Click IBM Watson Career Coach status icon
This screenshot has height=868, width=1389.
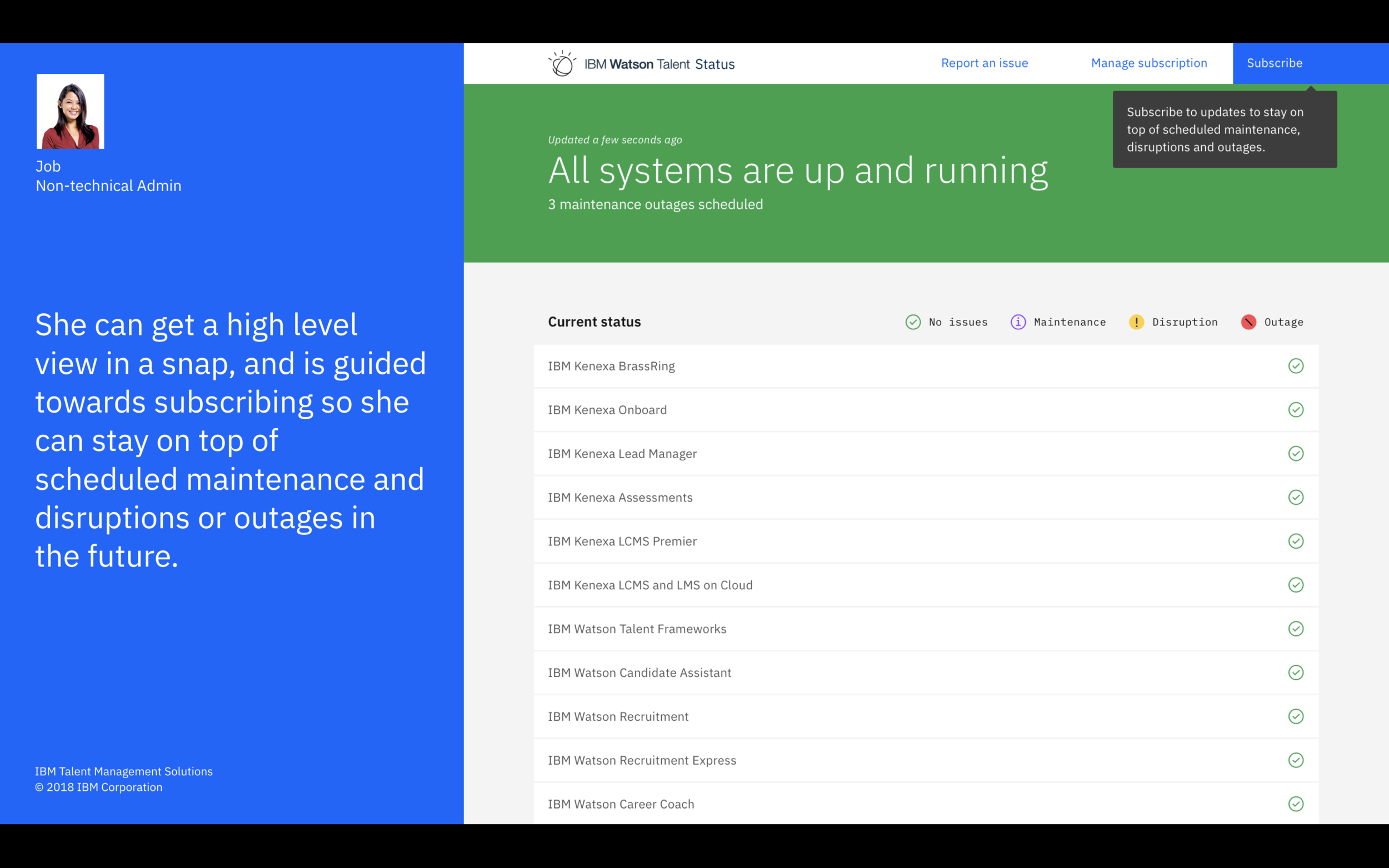click(x=1296, y=804)
